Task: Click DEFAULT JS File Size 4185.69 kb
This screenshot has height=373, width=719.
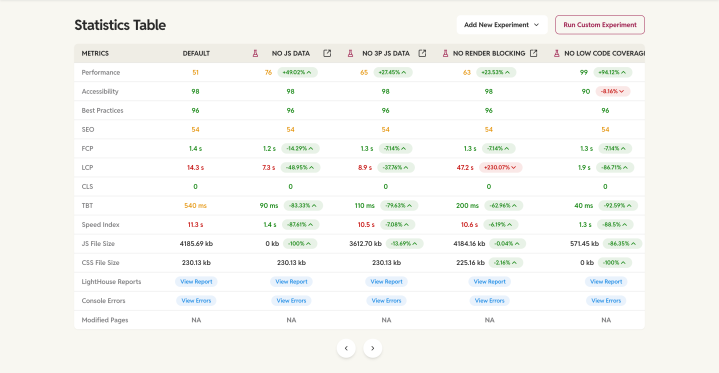Action: (196, 244)
